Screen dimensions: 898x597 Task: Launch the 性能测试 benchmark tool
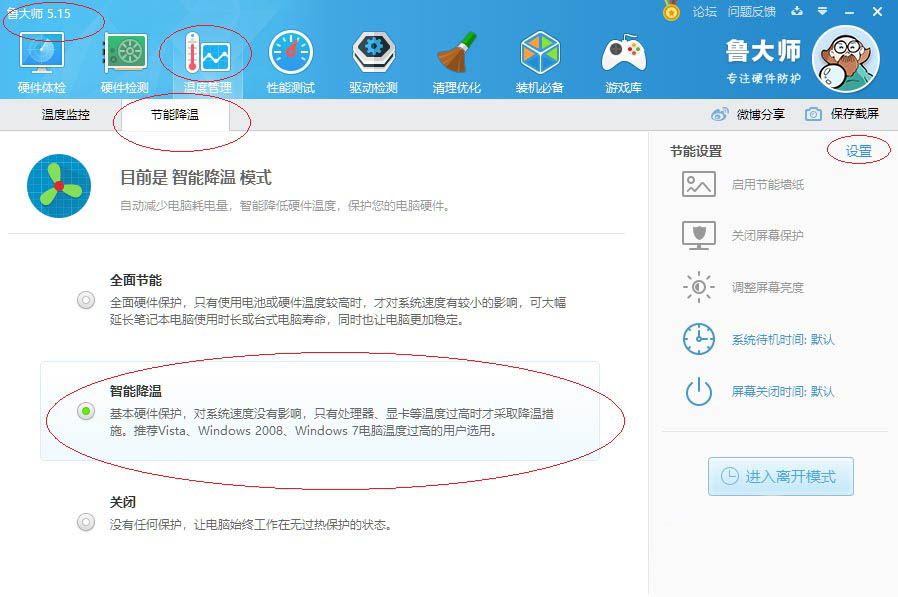290,60
